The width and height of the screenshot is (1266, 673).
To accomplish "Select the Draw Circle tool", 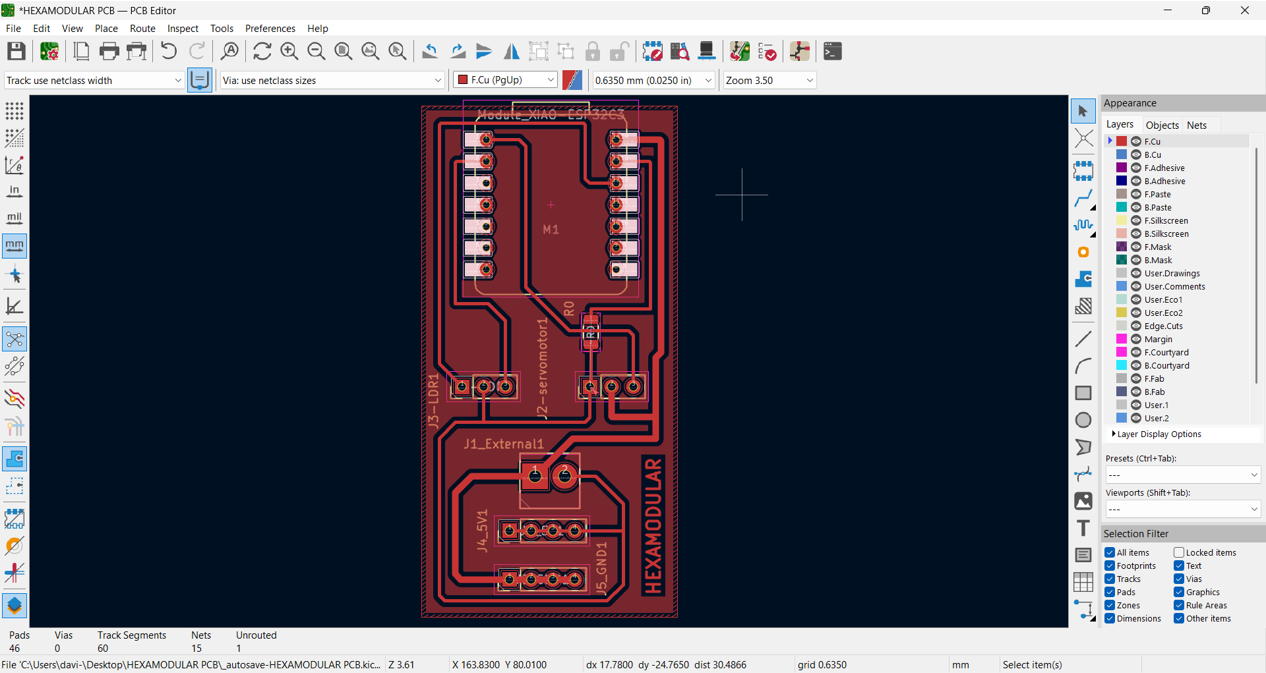I will (1083, 420).
